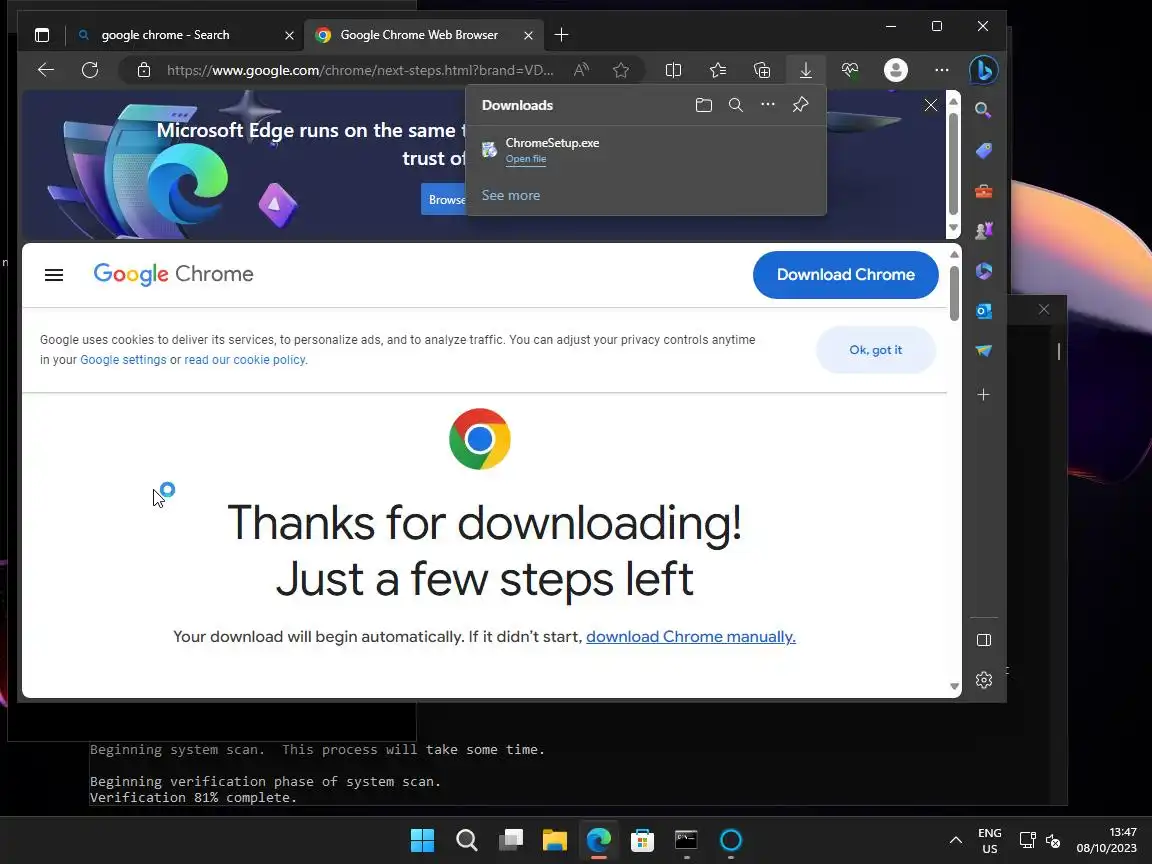
Task: Open the split screen icon
Action: [x=673, y=70]
